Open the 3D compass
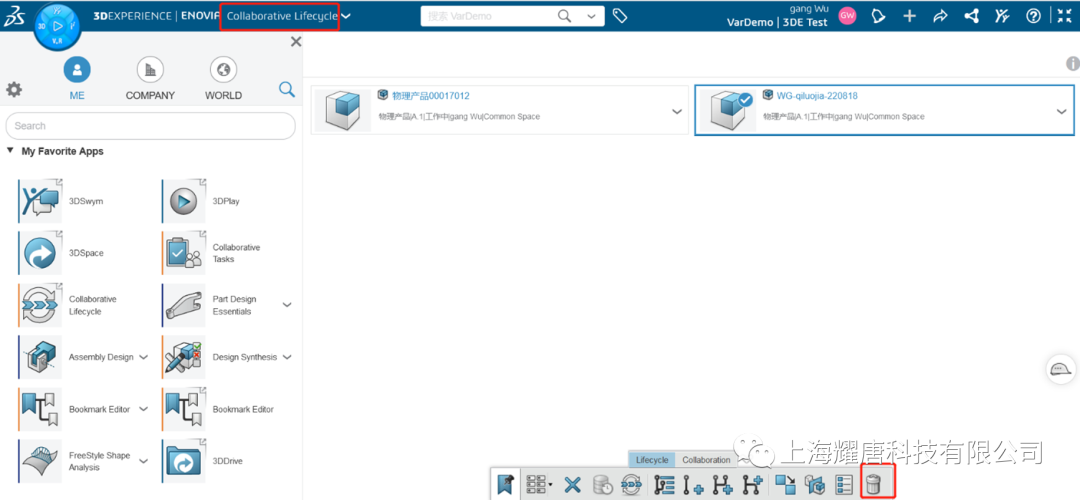The height and width of the screenshot is (500, 1080). point(57,27)
